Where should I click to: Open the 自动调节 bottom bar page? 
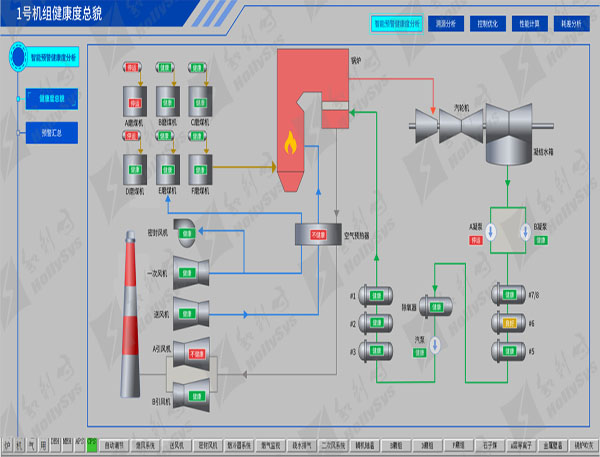114,446
